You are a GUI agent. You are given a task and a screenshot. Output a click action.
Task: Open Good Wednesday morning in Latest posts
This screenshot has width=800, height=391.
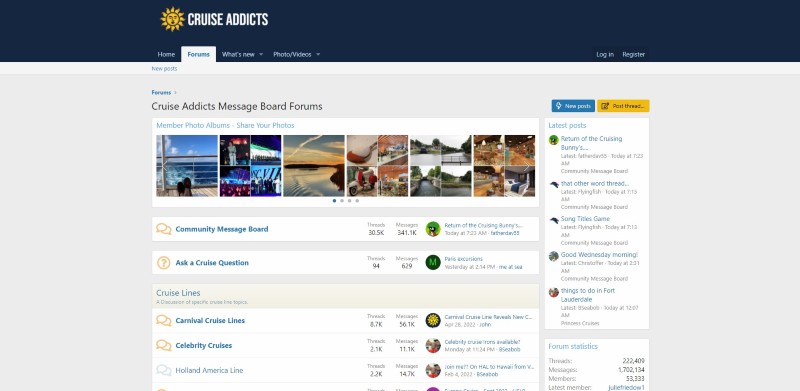[599, 255]
